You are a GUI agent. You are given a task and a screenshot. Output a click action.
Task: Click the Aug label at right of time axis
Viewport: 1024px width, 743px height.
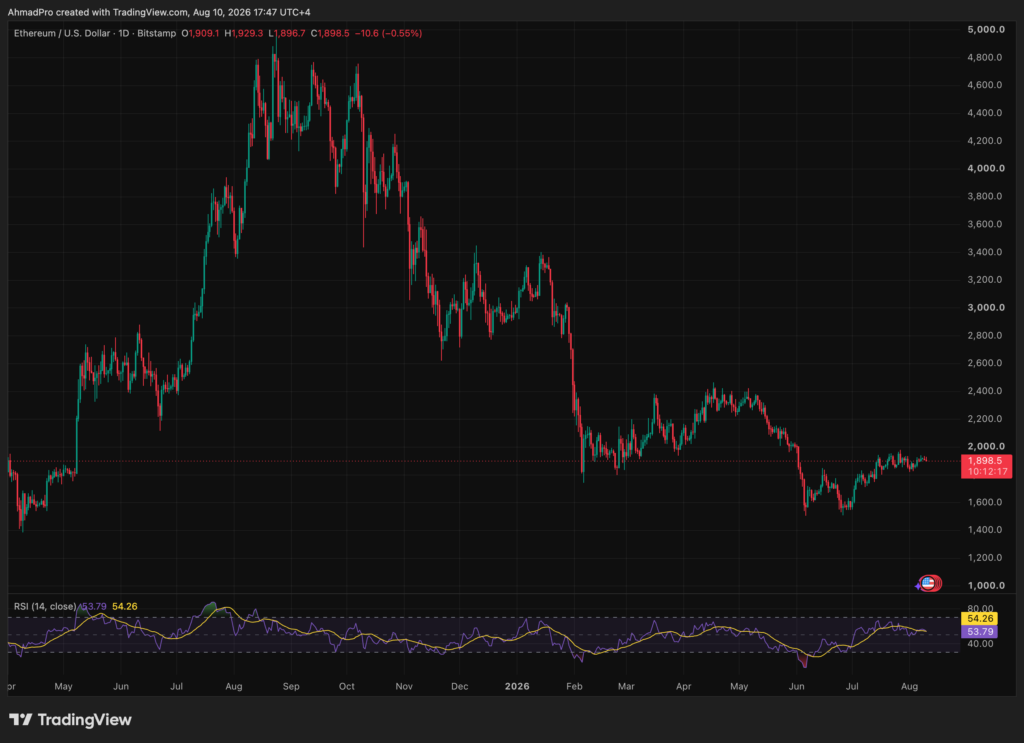[x=909, y=686]
